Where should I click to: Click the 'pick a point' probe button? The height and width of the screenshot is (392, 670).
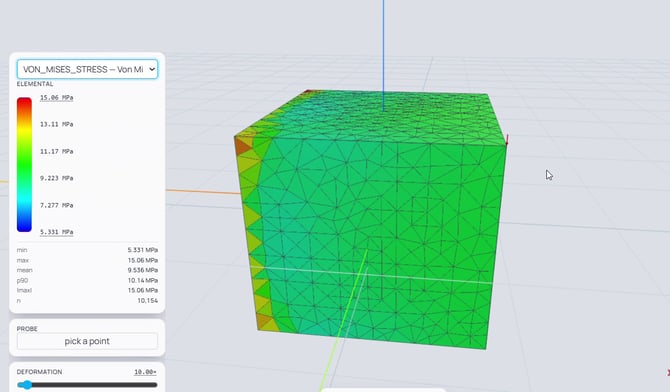(x=87, y=341)
